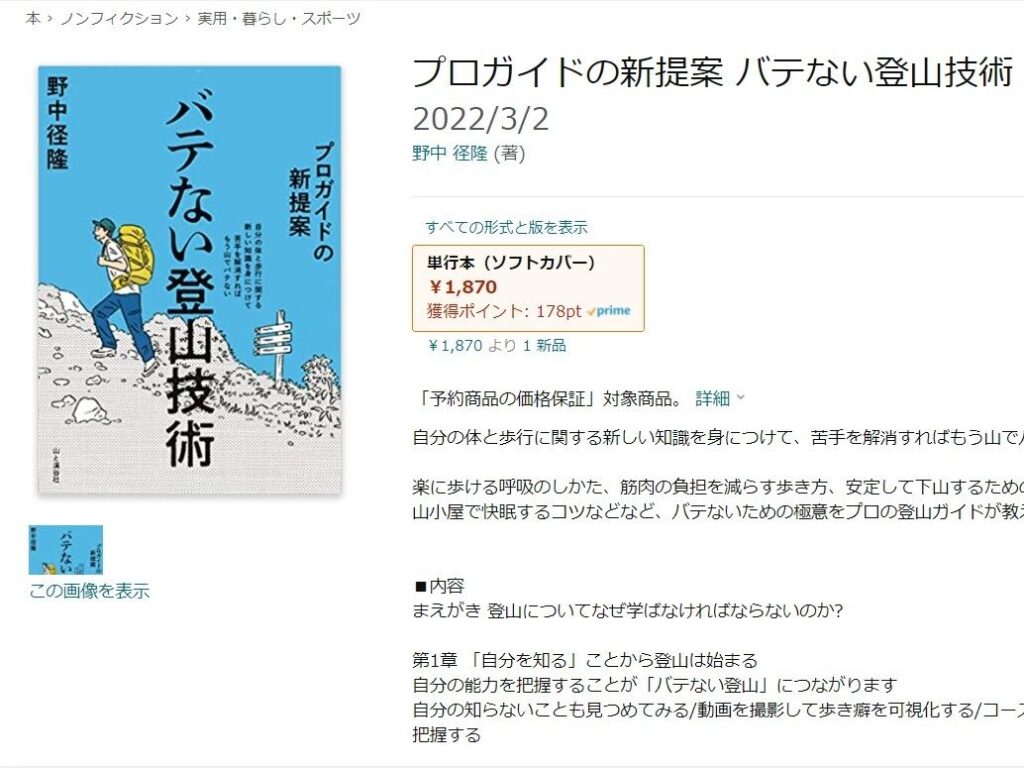Select 単行本 (ソフトカバー) format box

point(528,288)
